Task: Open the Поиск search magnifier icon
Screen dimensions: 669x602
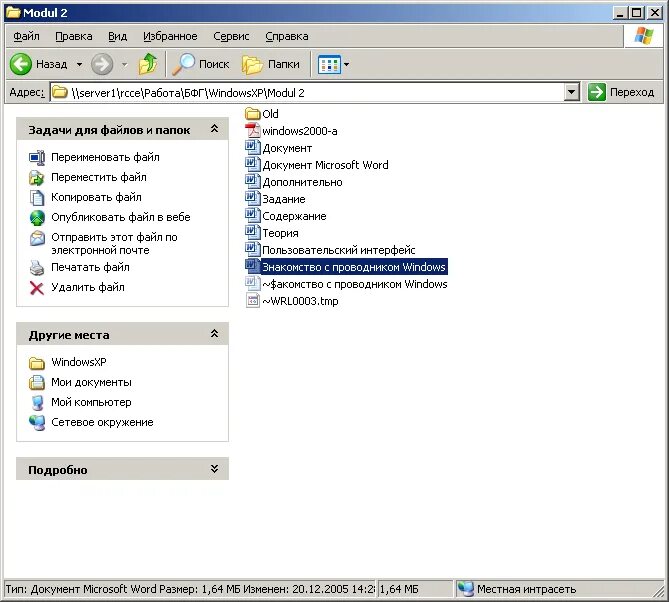Action: [x=183, y=64]
